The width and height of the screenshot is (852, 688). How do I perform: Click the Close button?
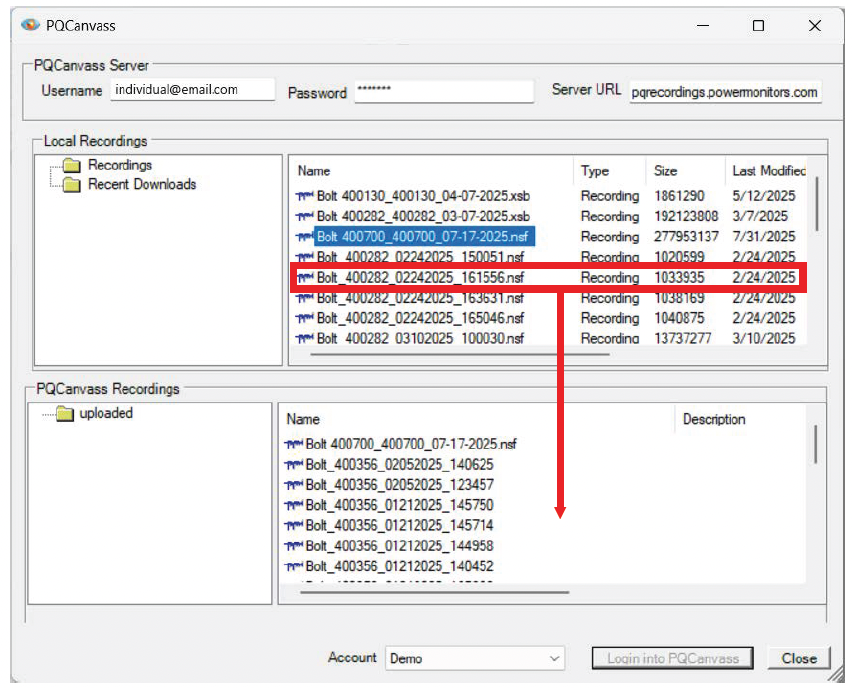tap(798, 658)
